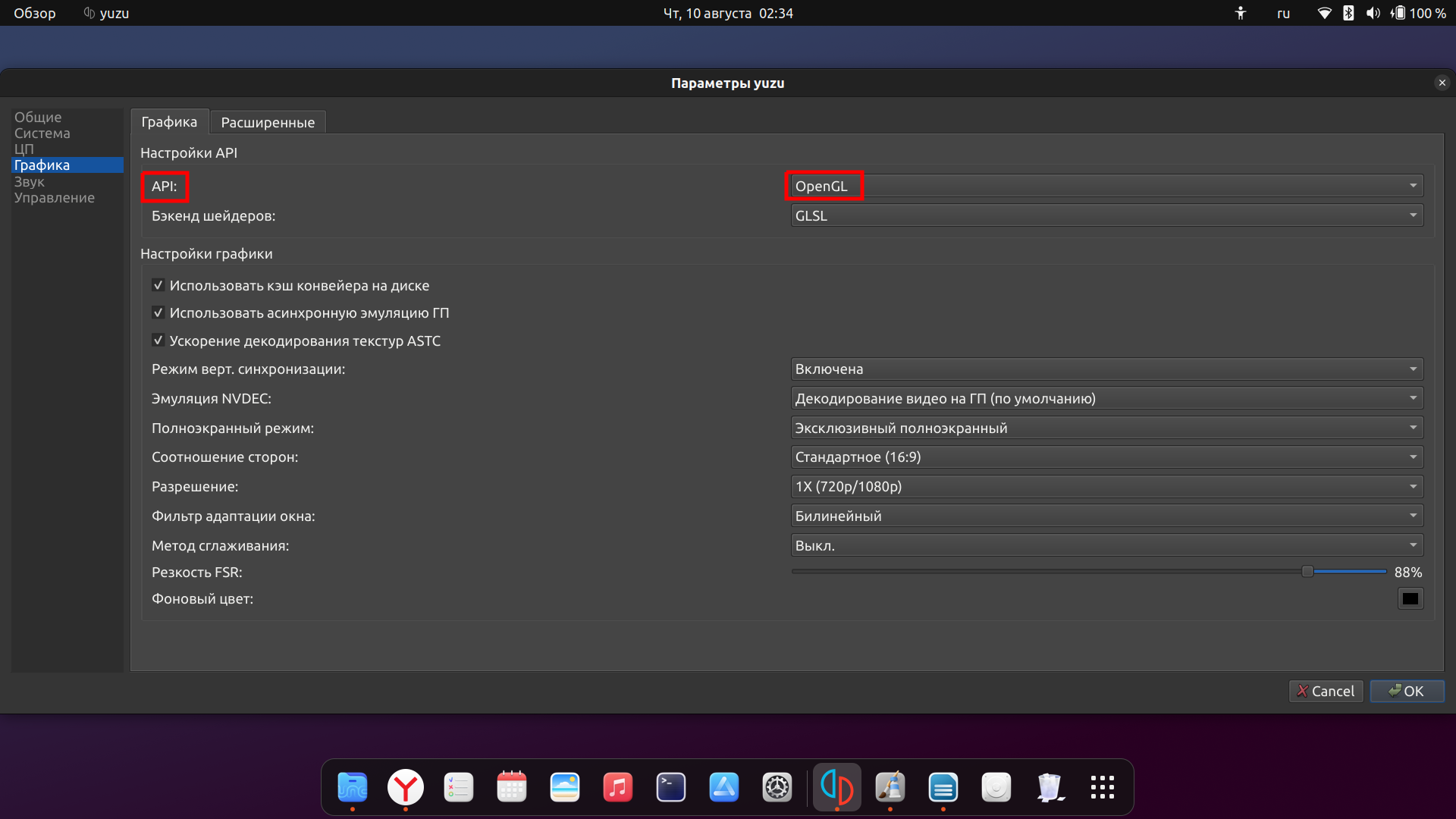The image size is (1456, 819).
Task: Open the app store icon in dock
Action: pyautogui.click(x=724, y=787)
